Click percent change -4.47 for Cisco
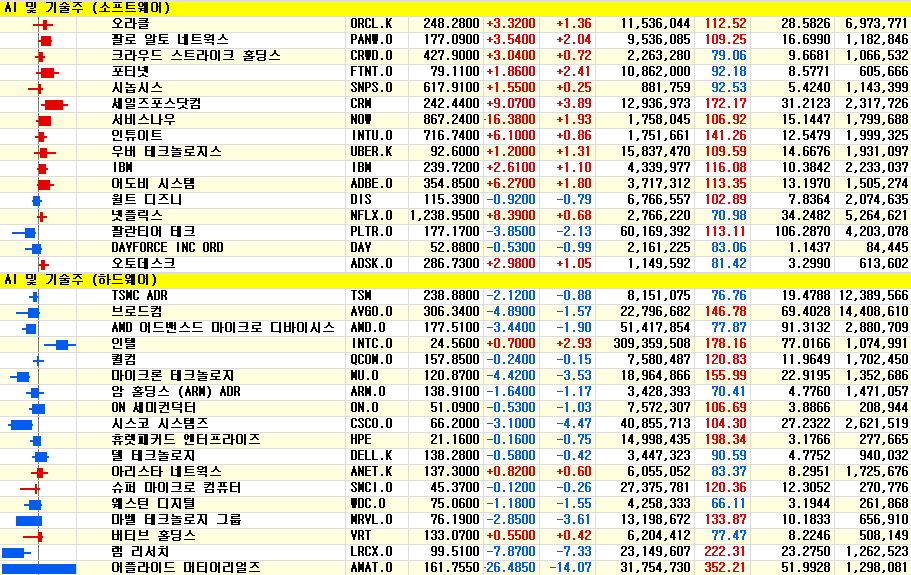This screenshot has height=575, width=911. 573,423
